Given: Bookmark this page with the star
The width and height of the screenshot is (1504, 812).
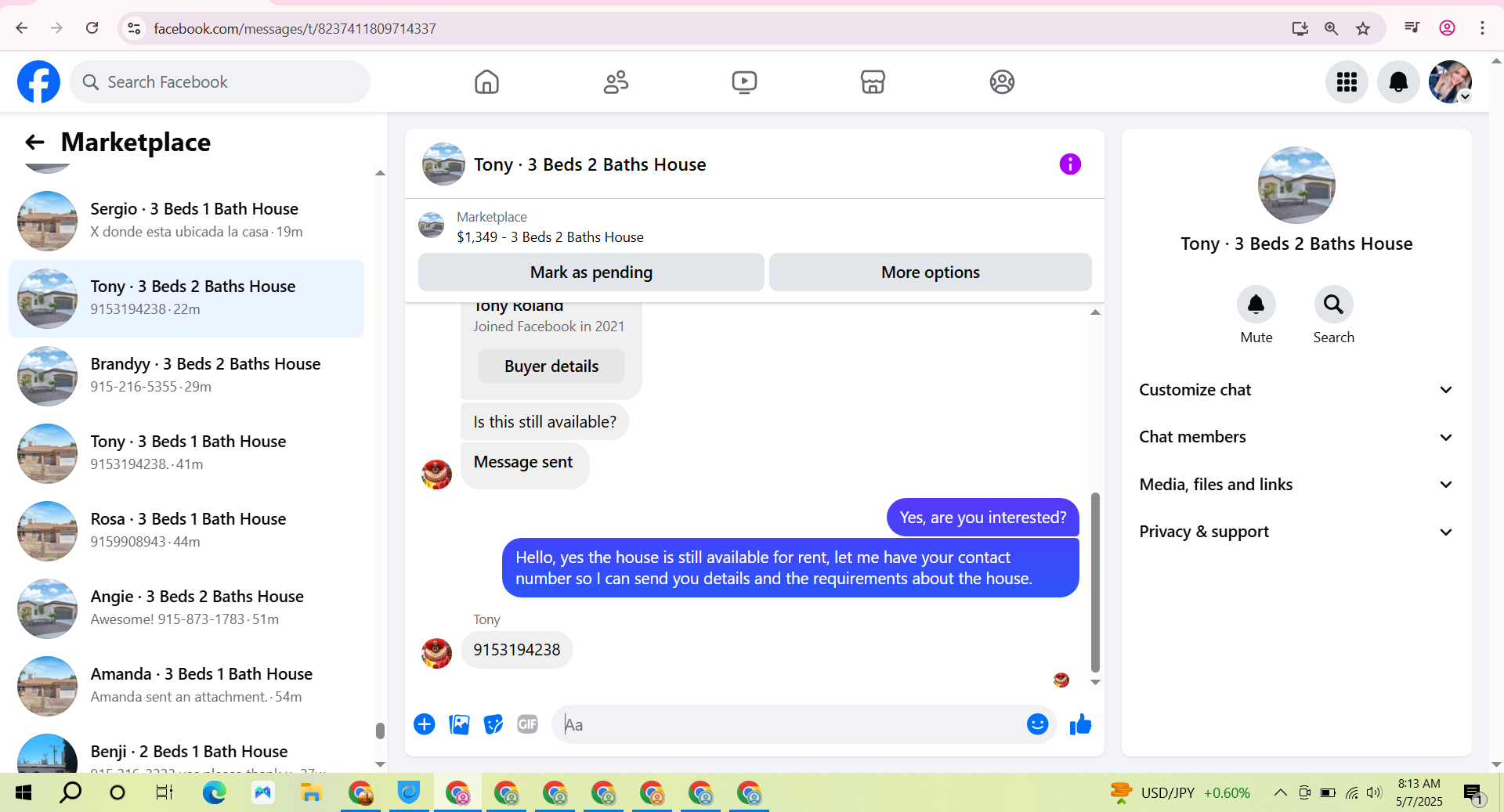Looking at the screenshot, I should tap(1363, 28).
